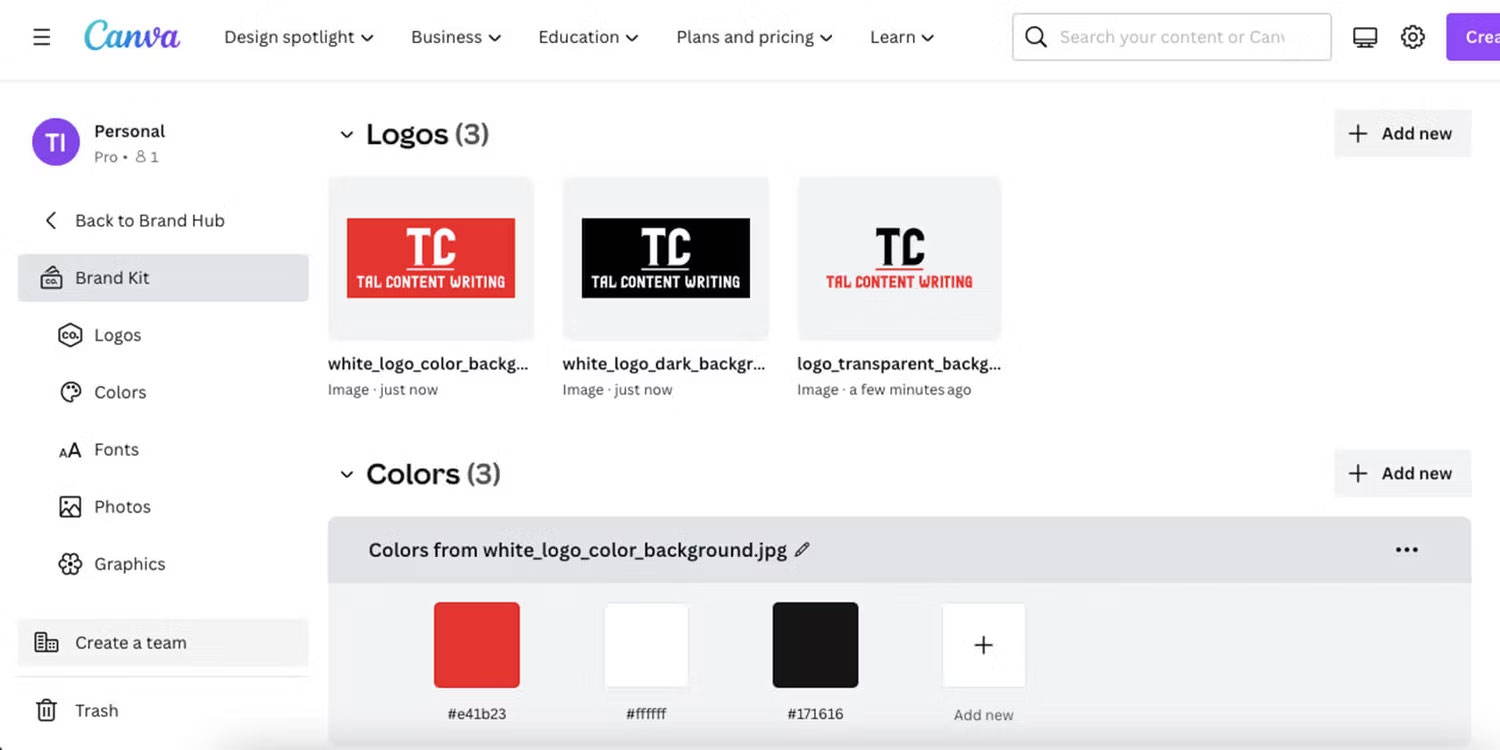Click Add new in Logos section
Screen dimensions: 1500x750
1402,134
